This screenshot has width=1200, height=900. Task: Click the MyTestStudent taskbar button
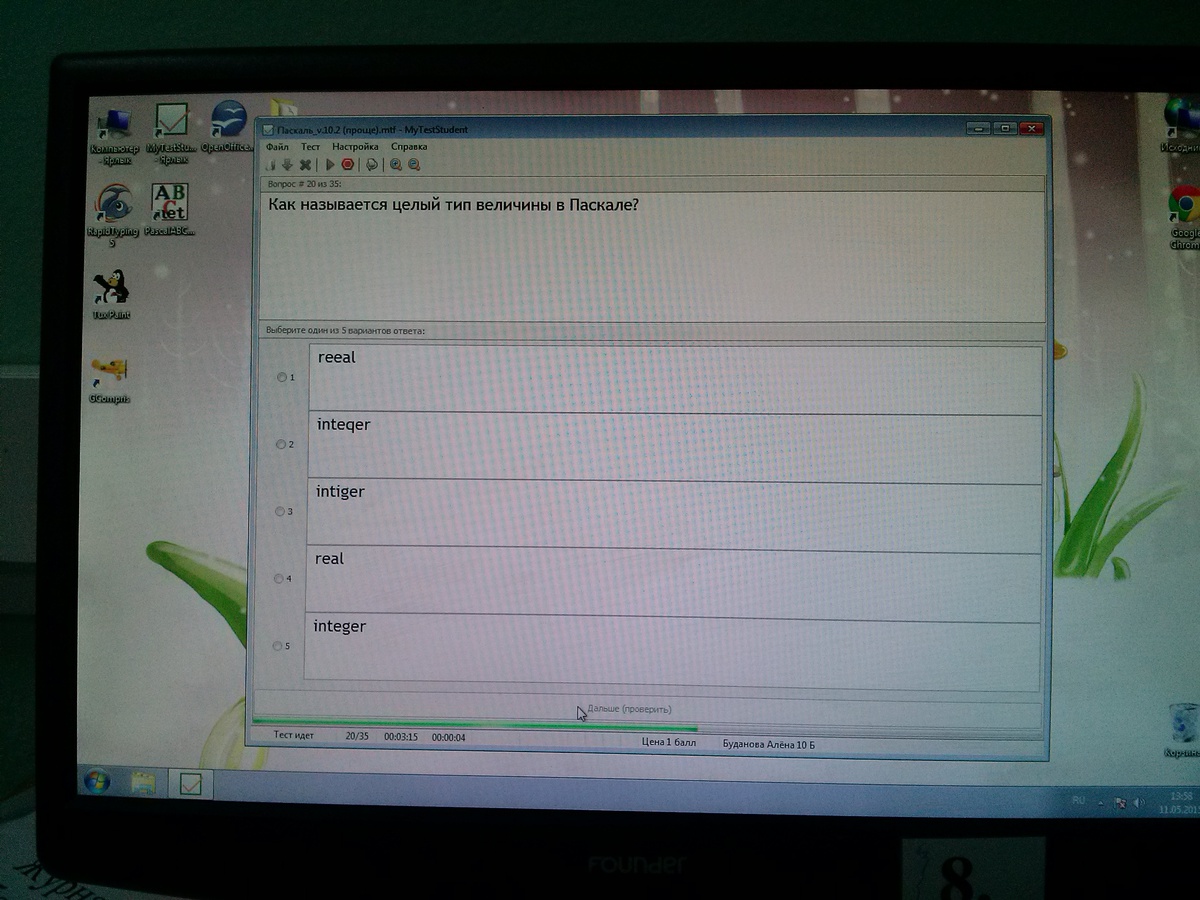[x=190, y=785]
